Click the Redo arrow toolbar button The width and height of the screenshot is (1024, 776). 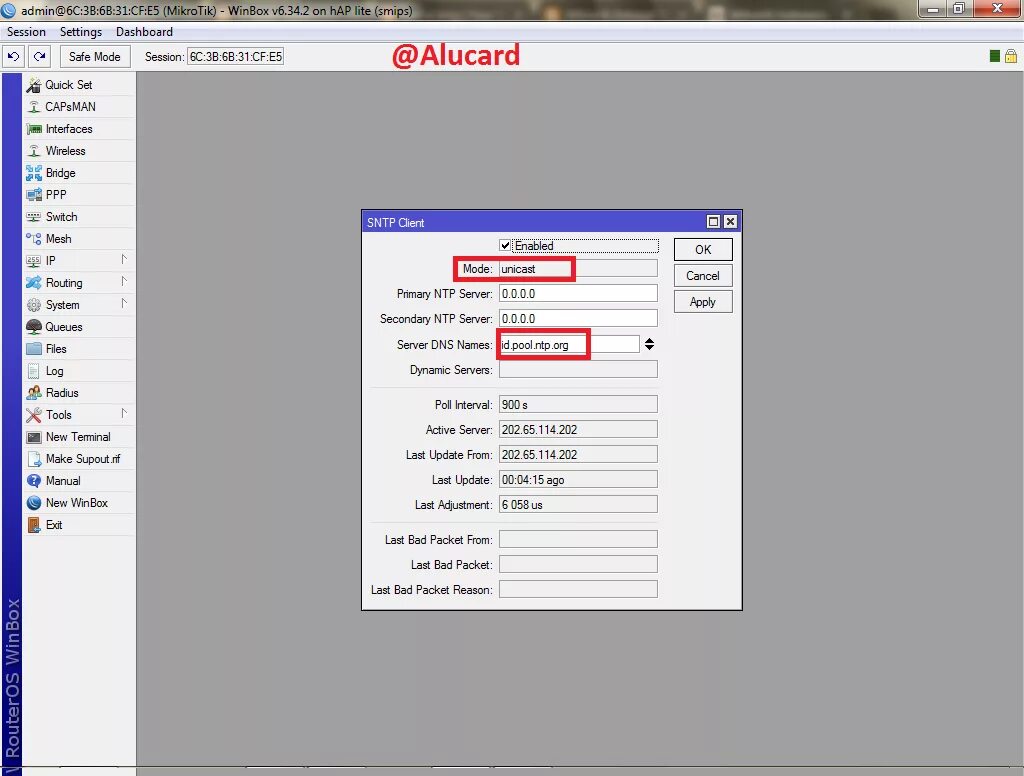pyautogui.click(x=39, y=57)
